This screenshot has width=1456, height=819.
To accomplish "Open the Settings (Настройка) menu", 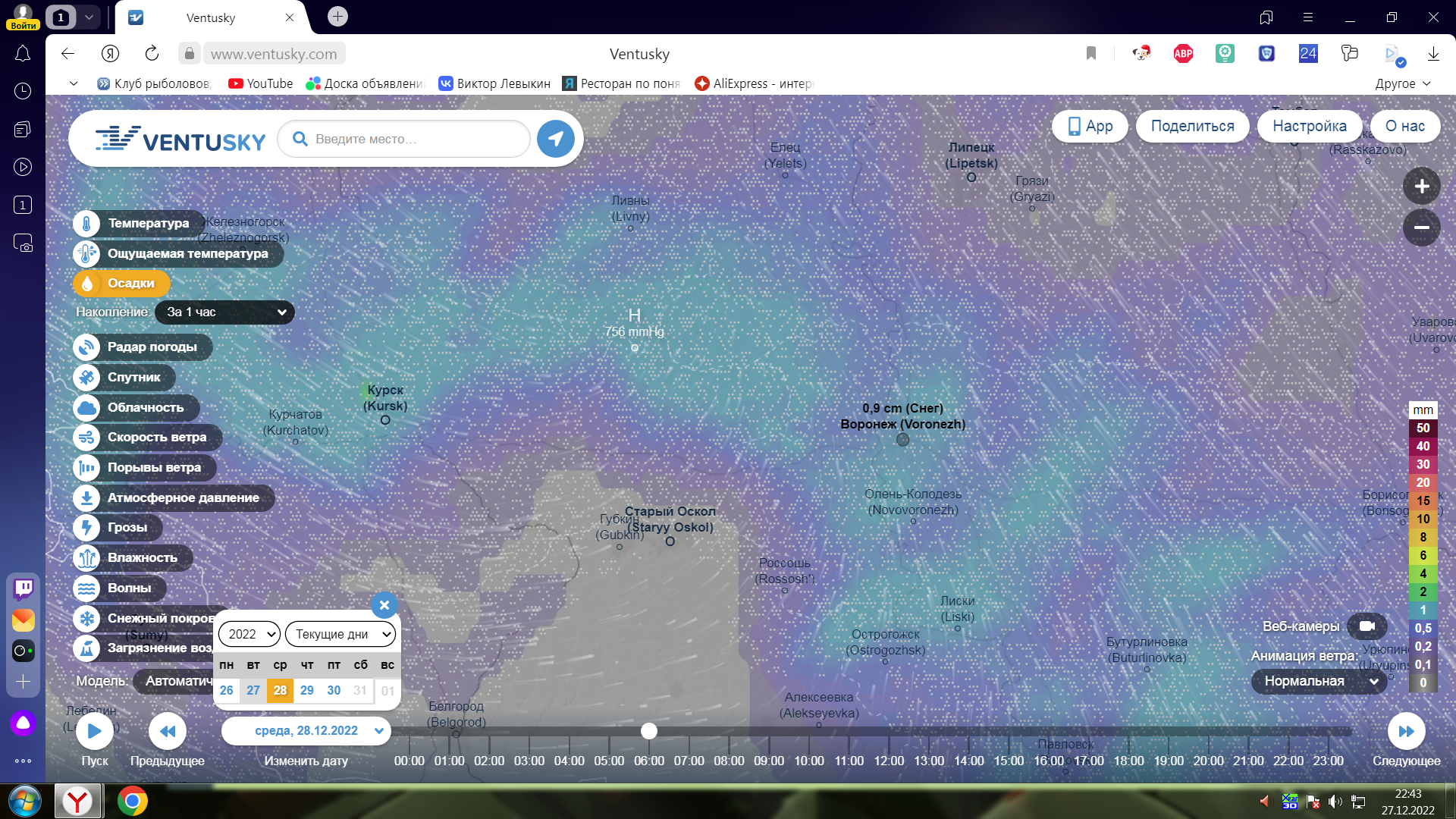I will pyautogui.click(x=1309, y=126).
